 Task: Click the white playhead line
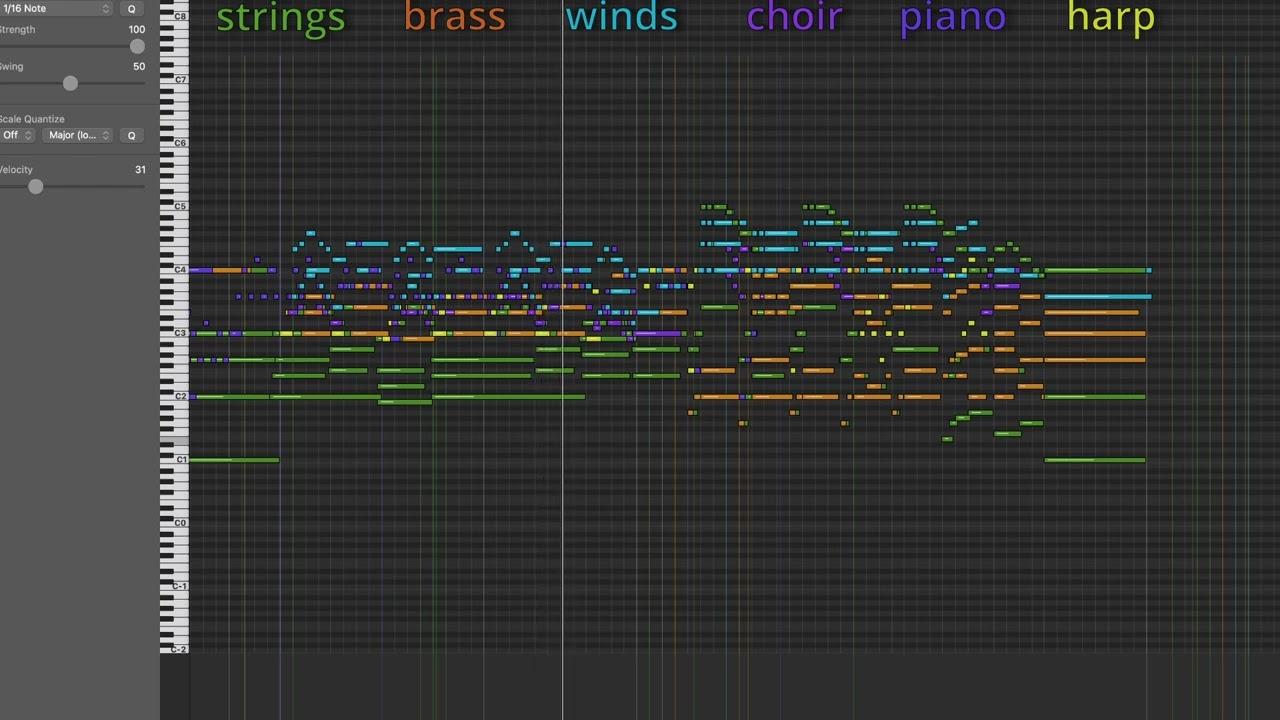pos(562,360)
